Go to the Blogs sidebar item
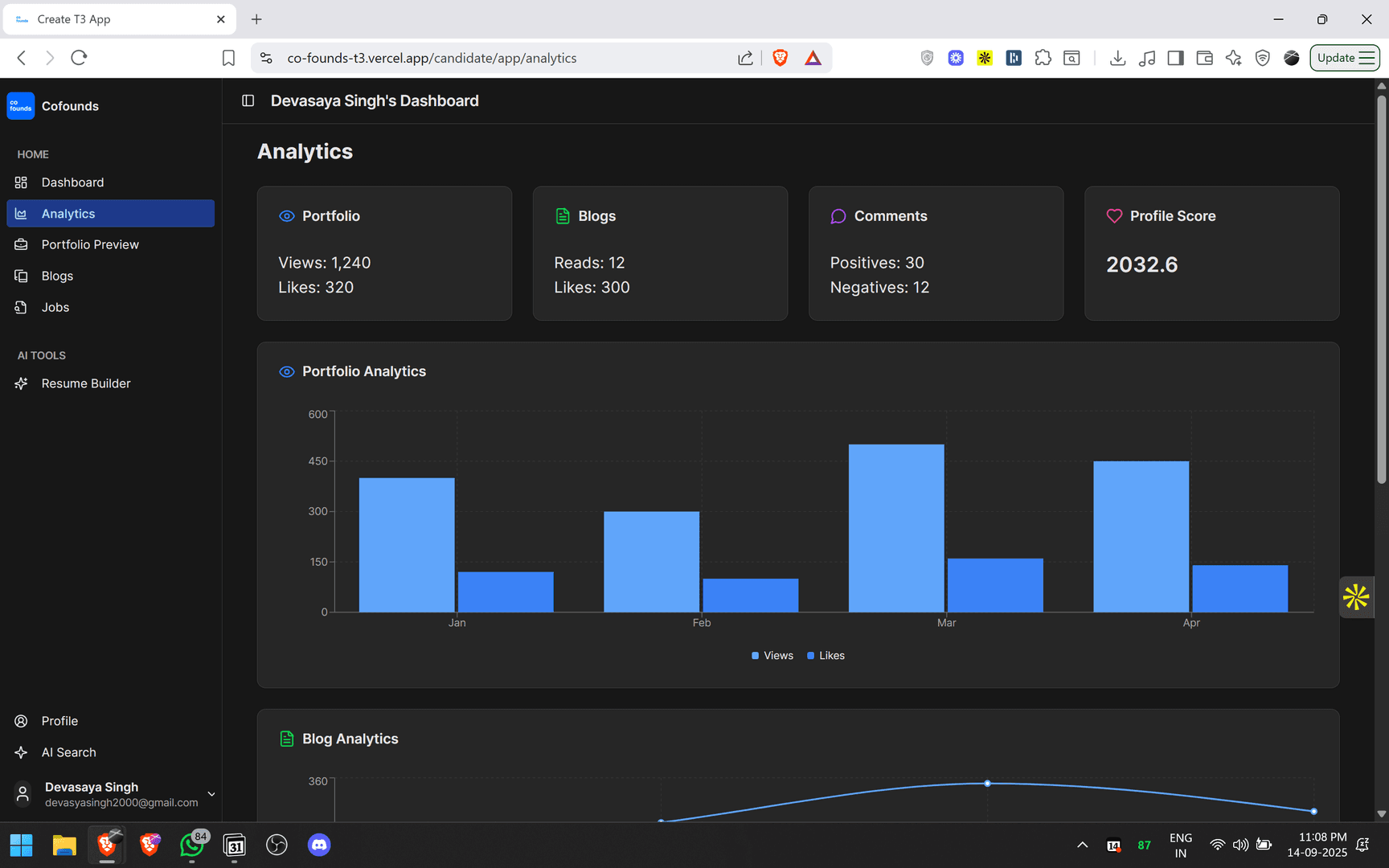 pyautogui.click(x=57, y=276)
